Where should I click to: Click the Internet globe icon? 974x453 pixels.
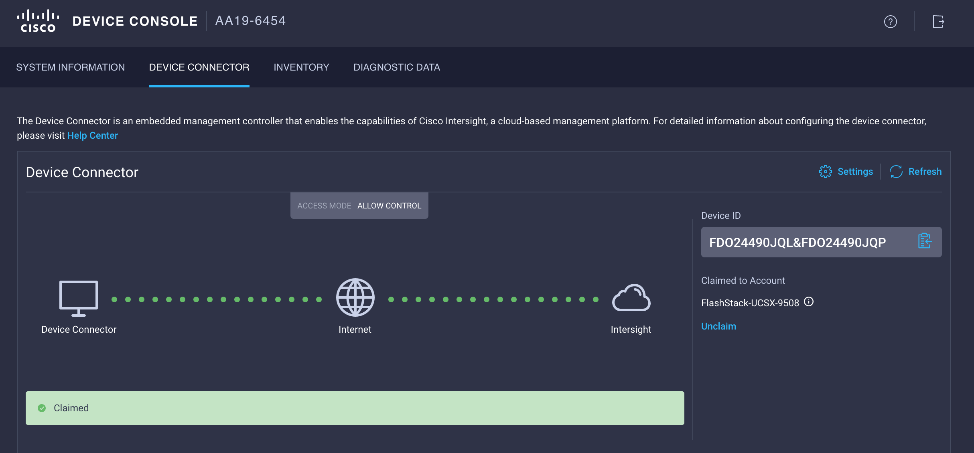pyautogui.click(x=355, y=298)
